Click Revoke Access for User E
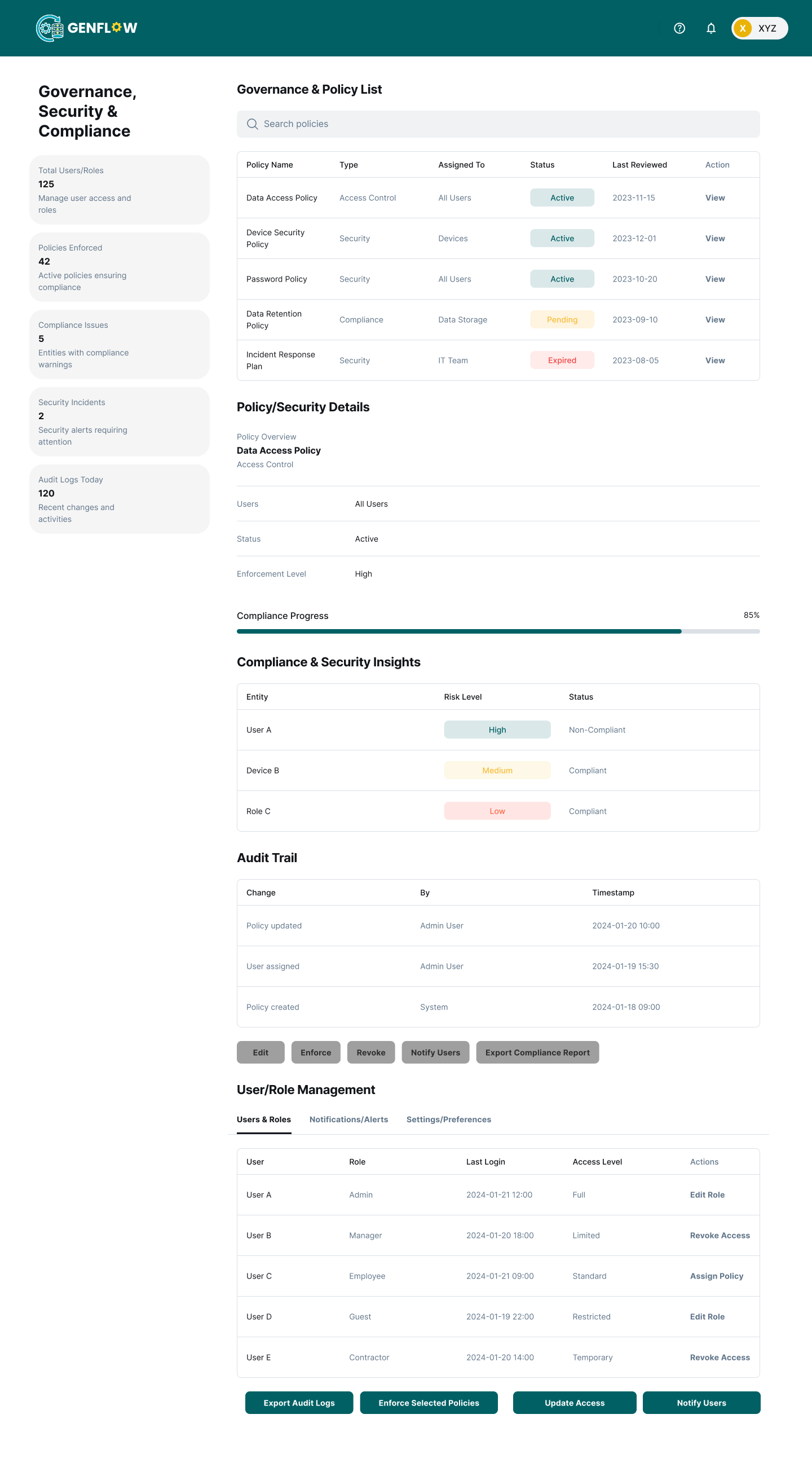The height and width of the screenshot is (1467, 812). click(x=720, y=1358)
